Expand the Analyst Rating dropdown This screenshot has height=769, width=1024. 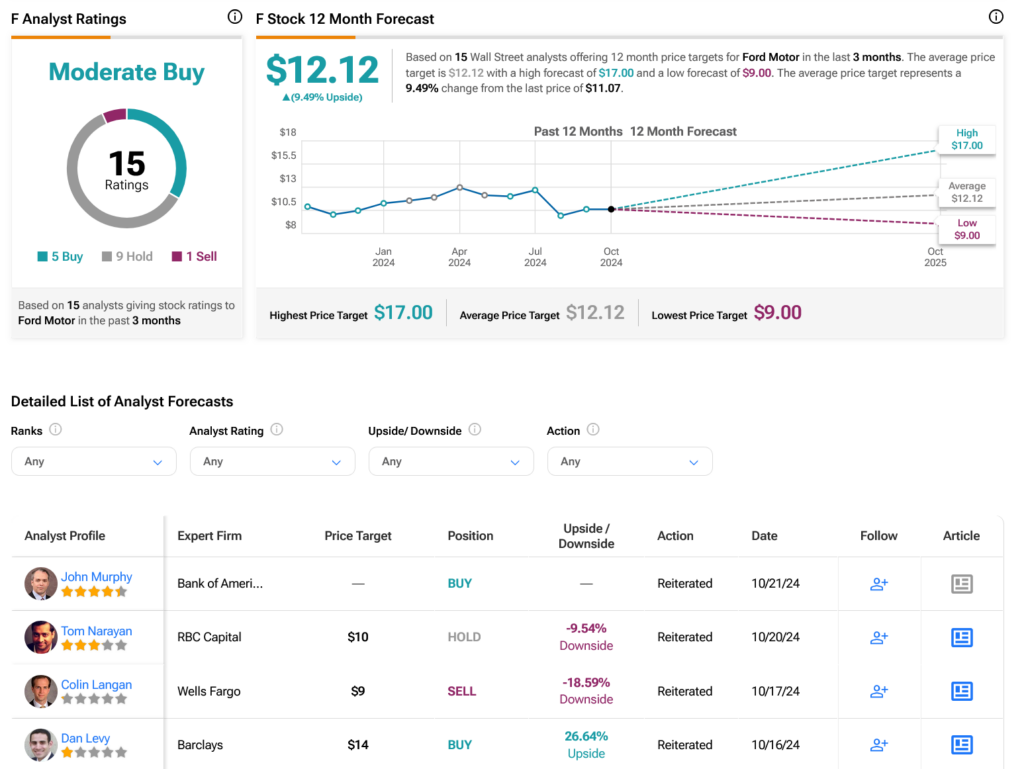coord(272,462)
